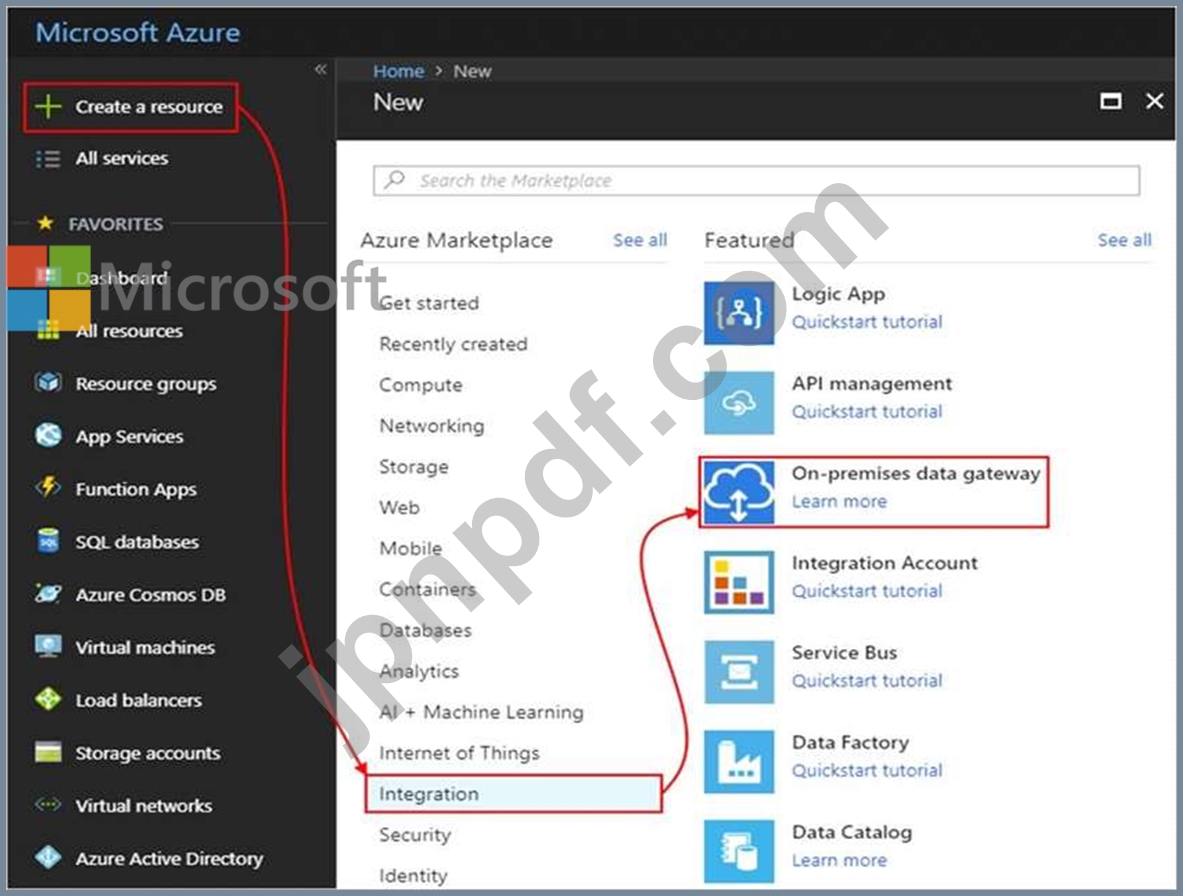Select the Function Apps lightning icon

coord(48,488)
